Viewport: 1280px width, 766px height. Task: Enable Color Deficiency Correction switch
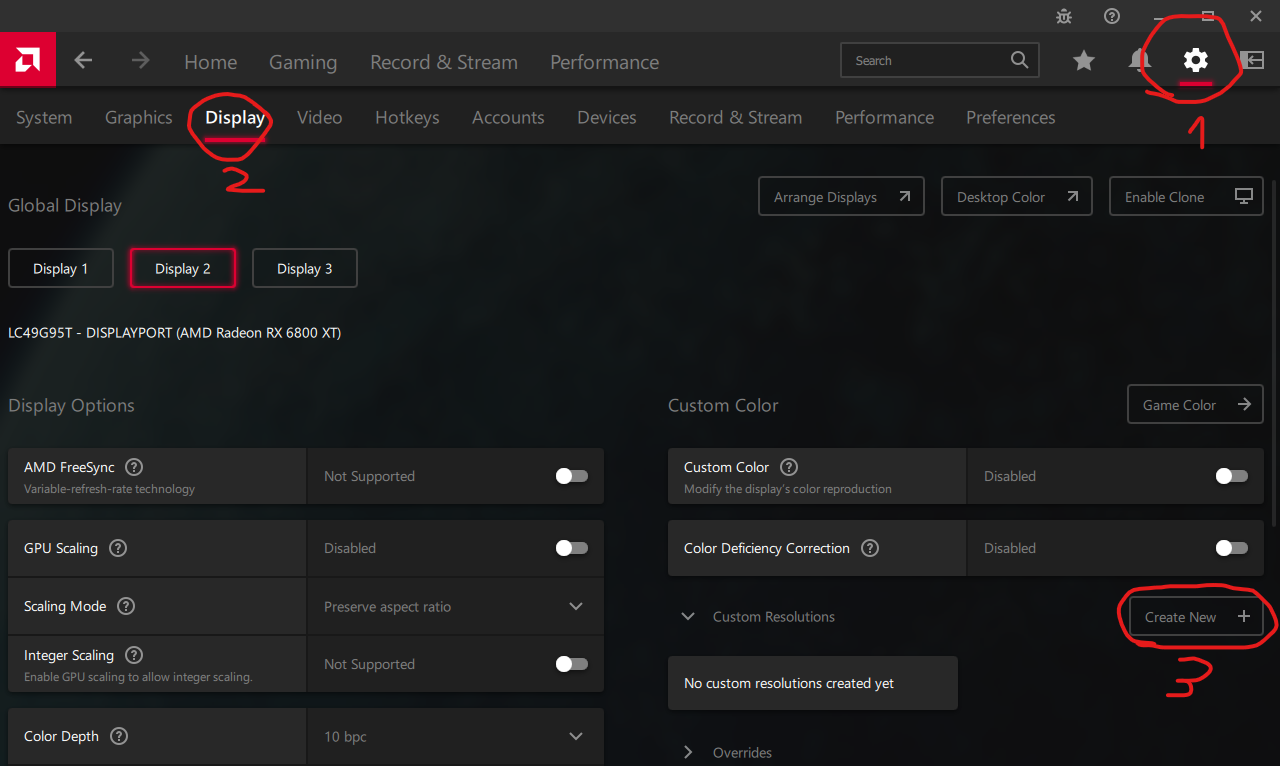click(1232, 548)
